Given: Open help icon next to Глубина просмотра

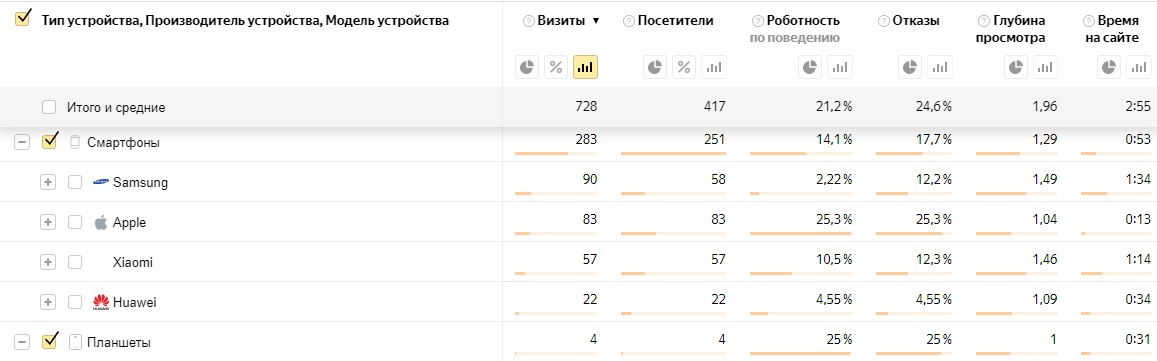Looking at the screenshot, I should click(x=982, y=21).
